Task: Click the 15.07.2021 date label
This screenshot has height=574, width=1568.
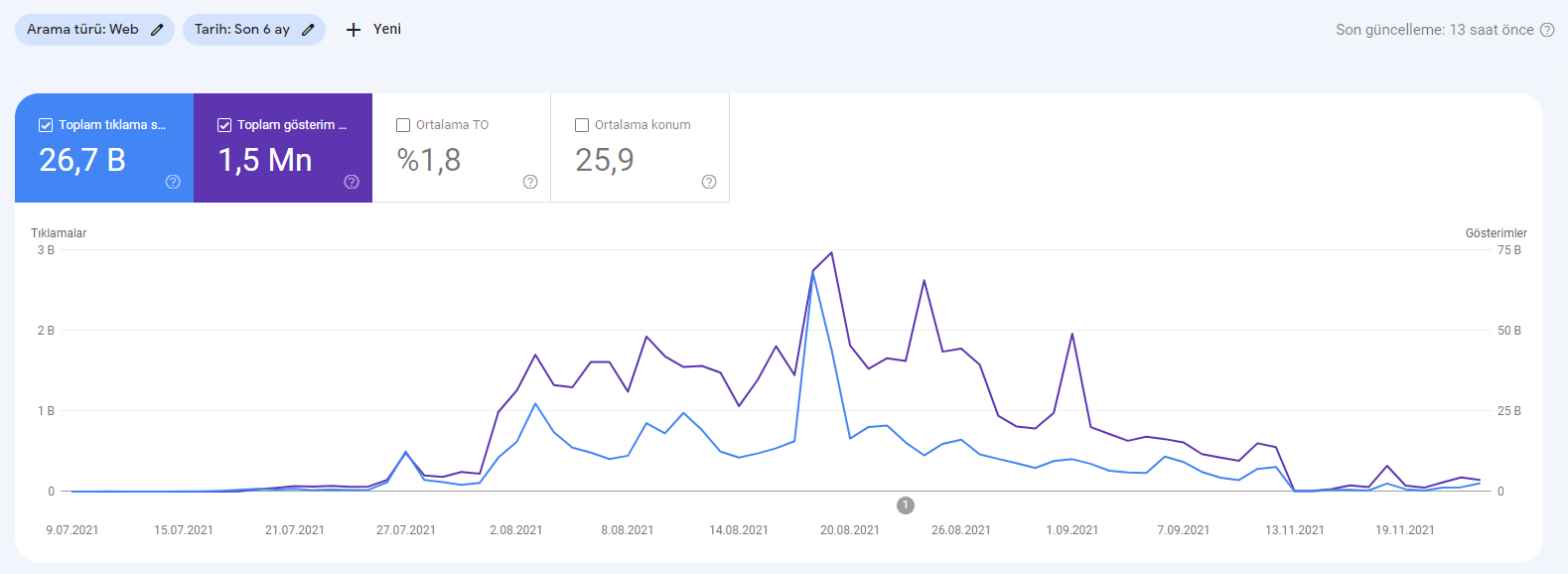Action: [184, 530]
